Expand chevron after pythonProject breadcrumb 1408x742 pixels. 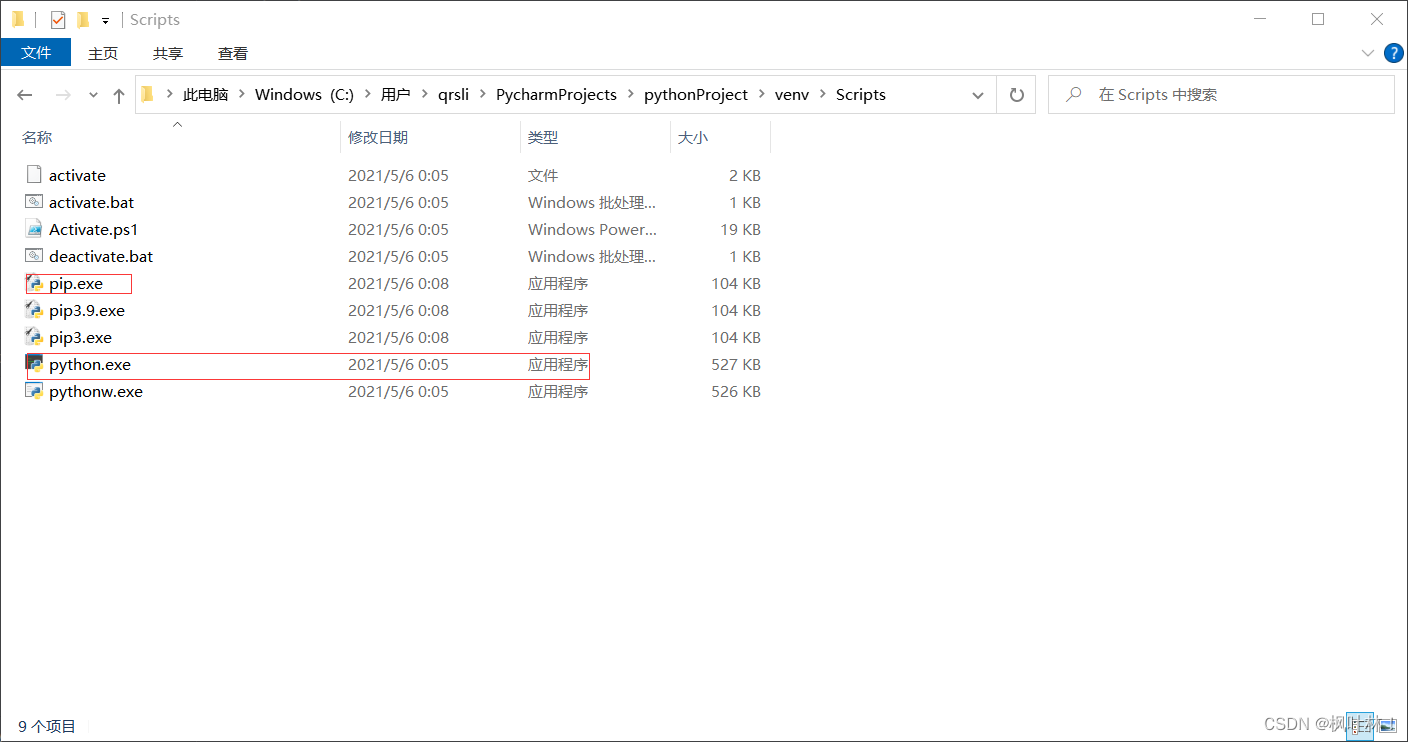[761, 95]
